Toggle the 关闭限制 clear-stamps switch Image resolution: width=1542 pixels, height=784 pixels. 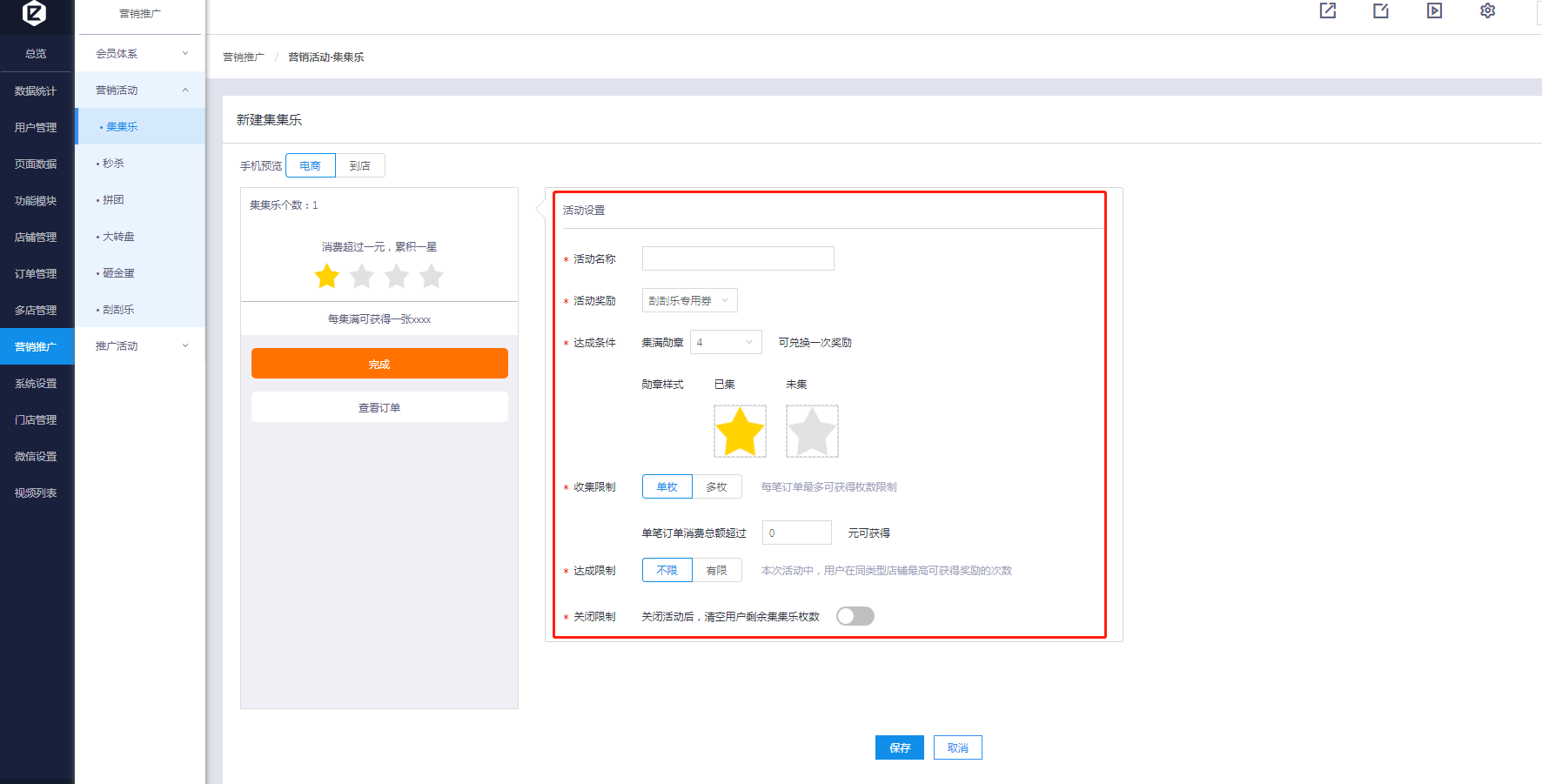click(x=855, y=616)
